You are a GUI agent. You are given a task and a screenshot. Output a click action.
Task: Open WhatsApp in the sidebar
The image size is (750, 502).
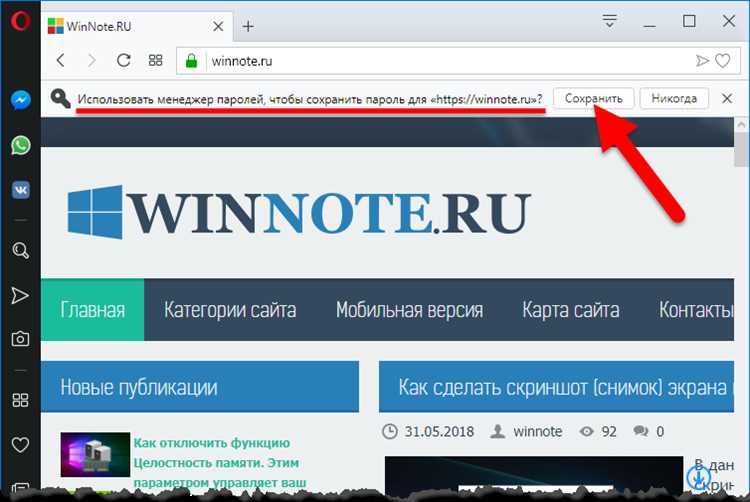pyautogui.click(x=21, y=145)
